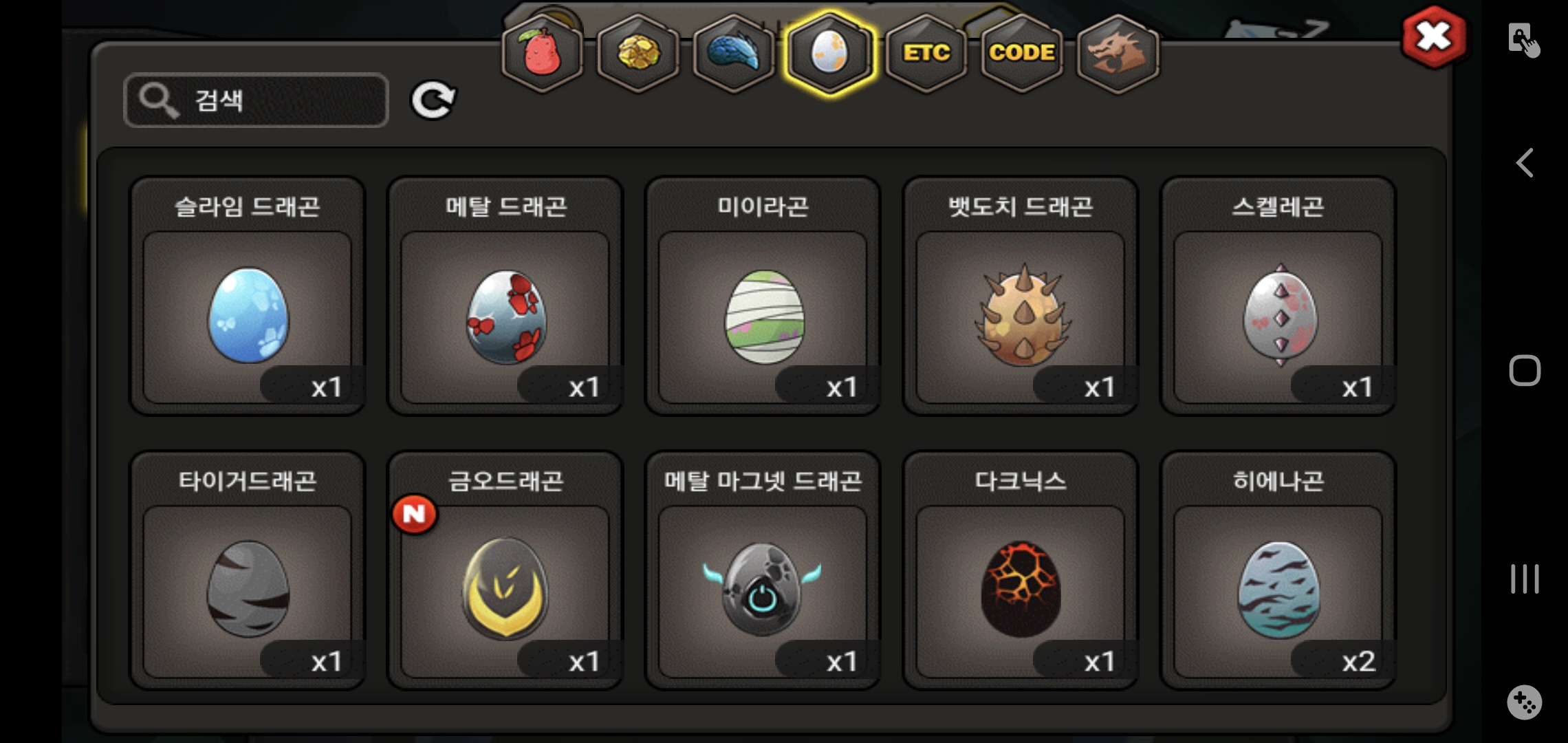This screenshot has height=743, width=1568.
Task: Pick the 메탈 마그넷 드래곤 egg
Action: coord(763,570)
